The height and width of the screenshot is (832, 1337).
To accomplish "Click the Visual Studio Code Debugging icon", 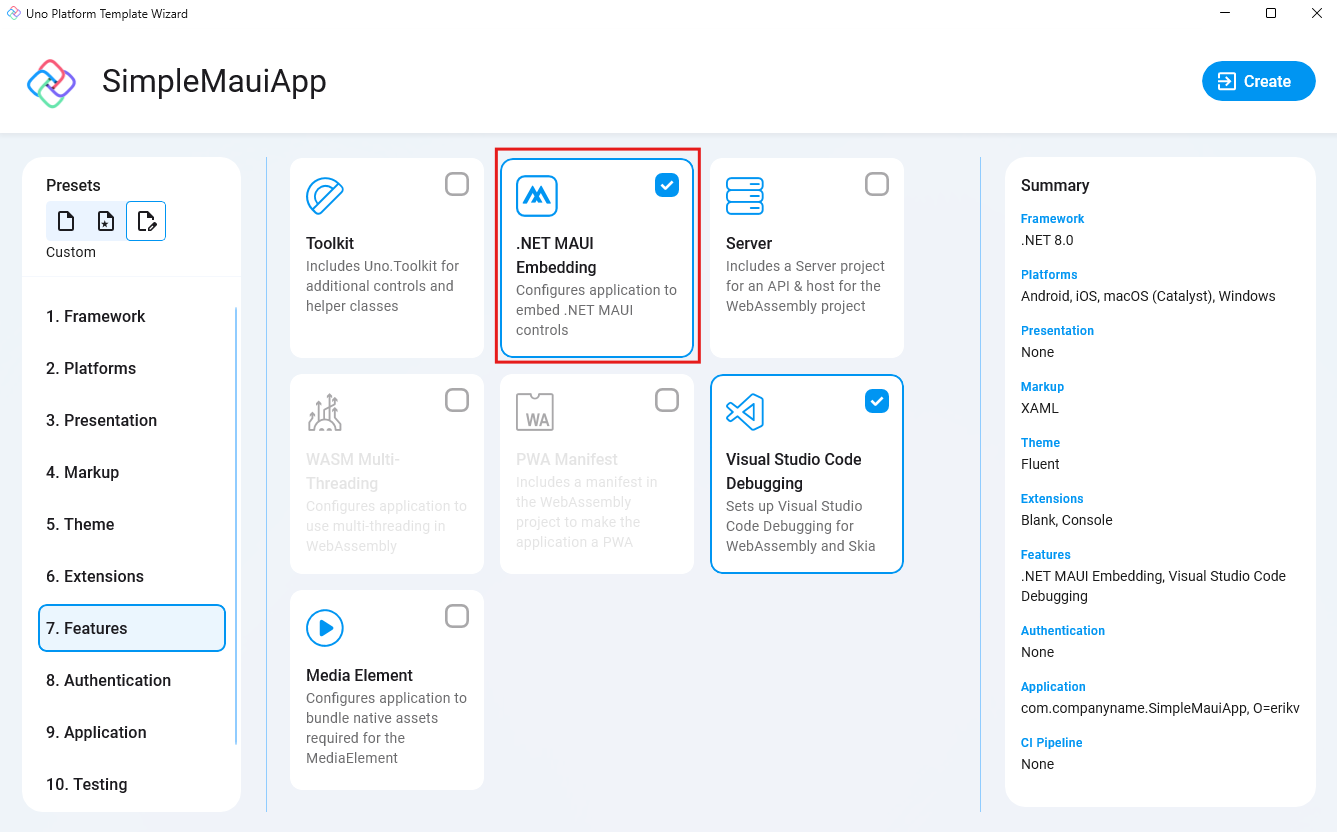I will coord(744,411).
